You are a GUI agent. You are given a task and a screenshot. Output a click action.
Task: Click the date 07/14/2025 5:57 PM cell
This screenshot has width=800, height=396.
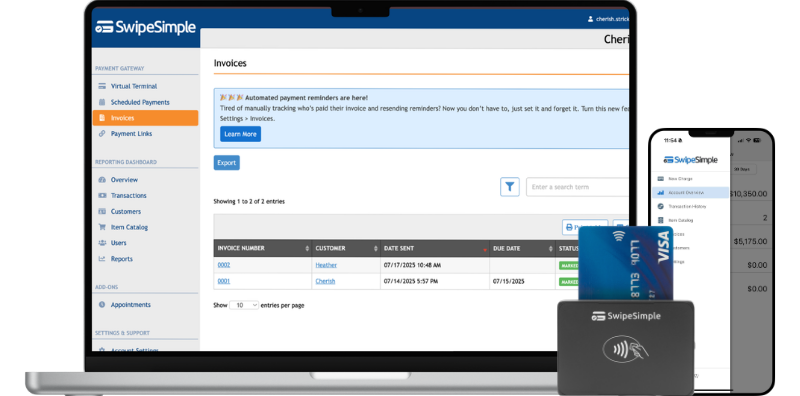pos(411,281)
